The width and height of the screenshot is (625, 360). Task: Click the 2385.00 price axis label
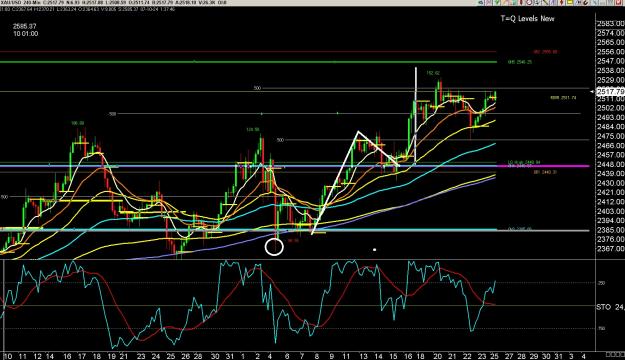[x=610, y=230]
